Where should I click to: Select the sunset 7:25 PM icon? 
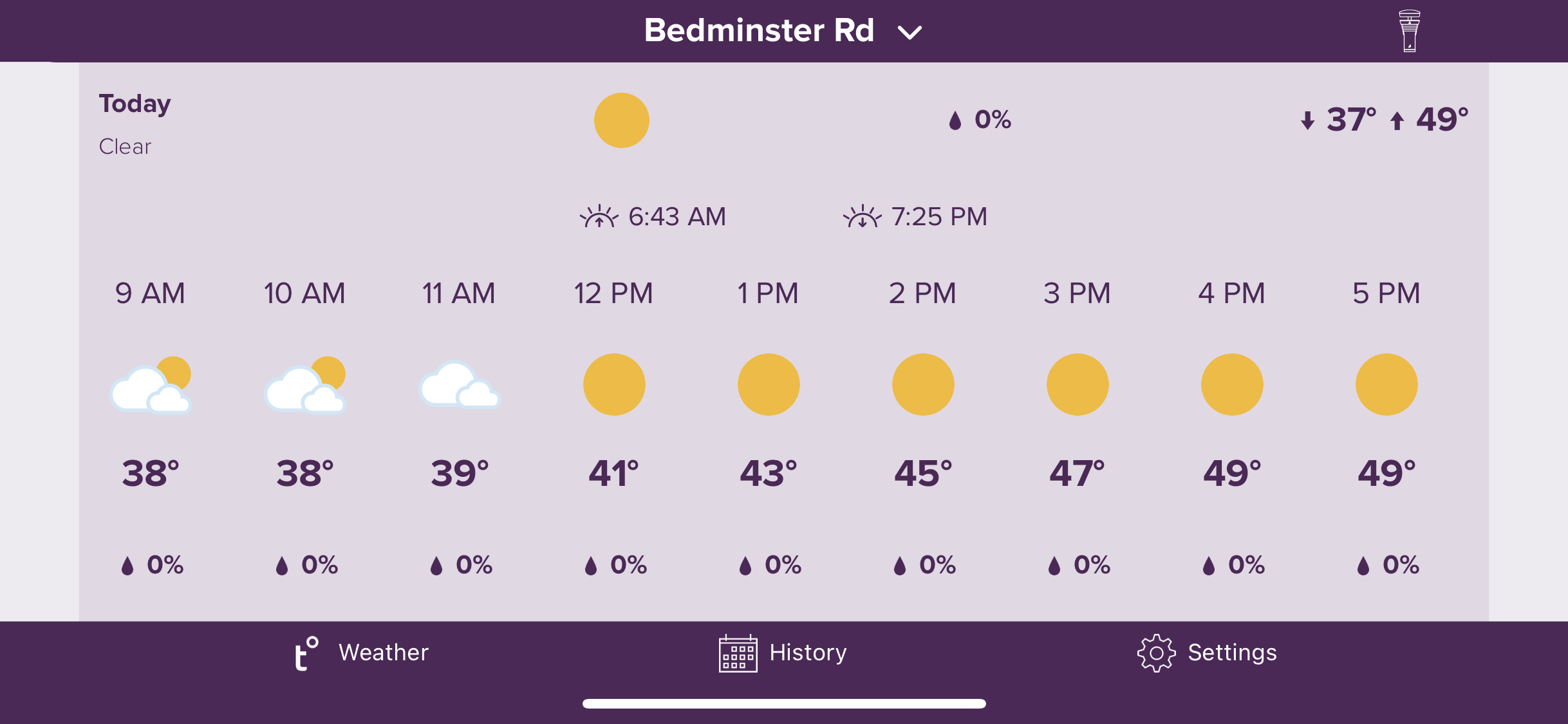862,217
